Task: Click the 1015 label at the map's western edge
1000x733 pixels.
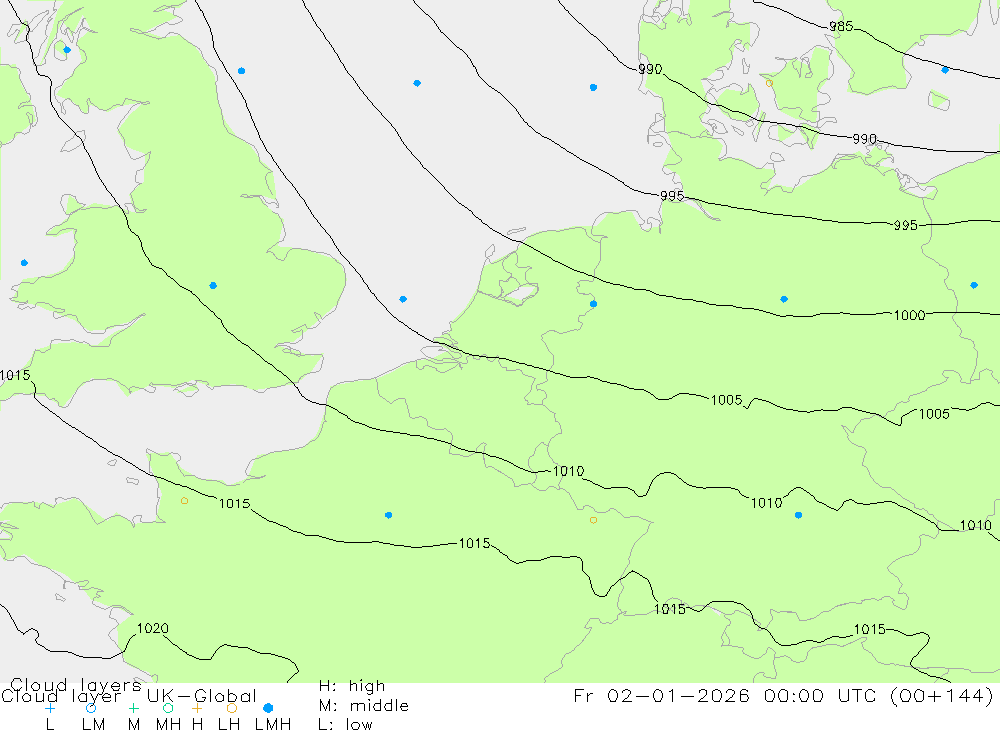Action: click(x=15, y=375)
